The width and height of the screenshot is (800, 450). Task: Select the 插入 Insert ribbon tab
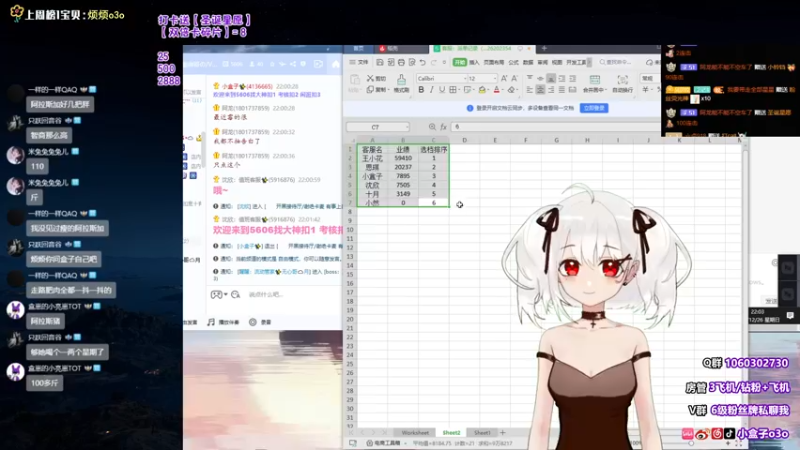pyautogui.click(x=474, y=62)
